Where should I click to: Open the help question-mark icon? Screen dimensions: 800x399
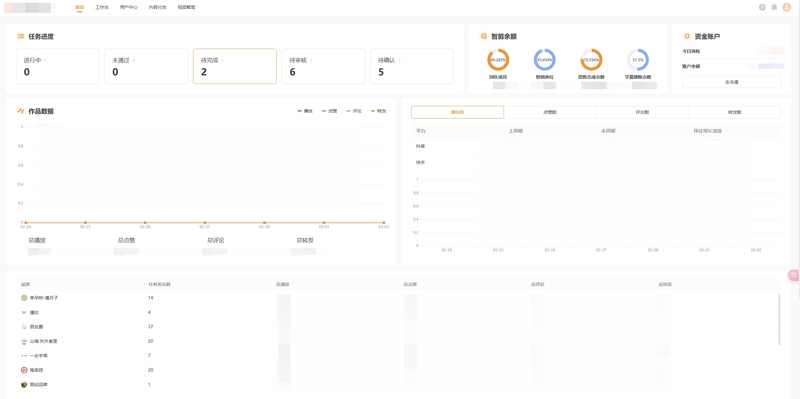click(x=762, y=7)
